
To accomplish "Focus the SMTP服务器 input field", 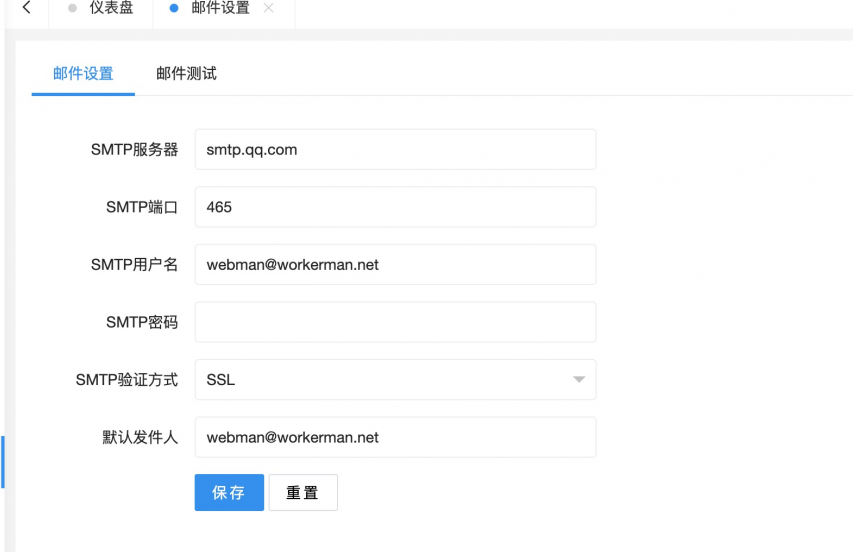I will click(395, 150).
